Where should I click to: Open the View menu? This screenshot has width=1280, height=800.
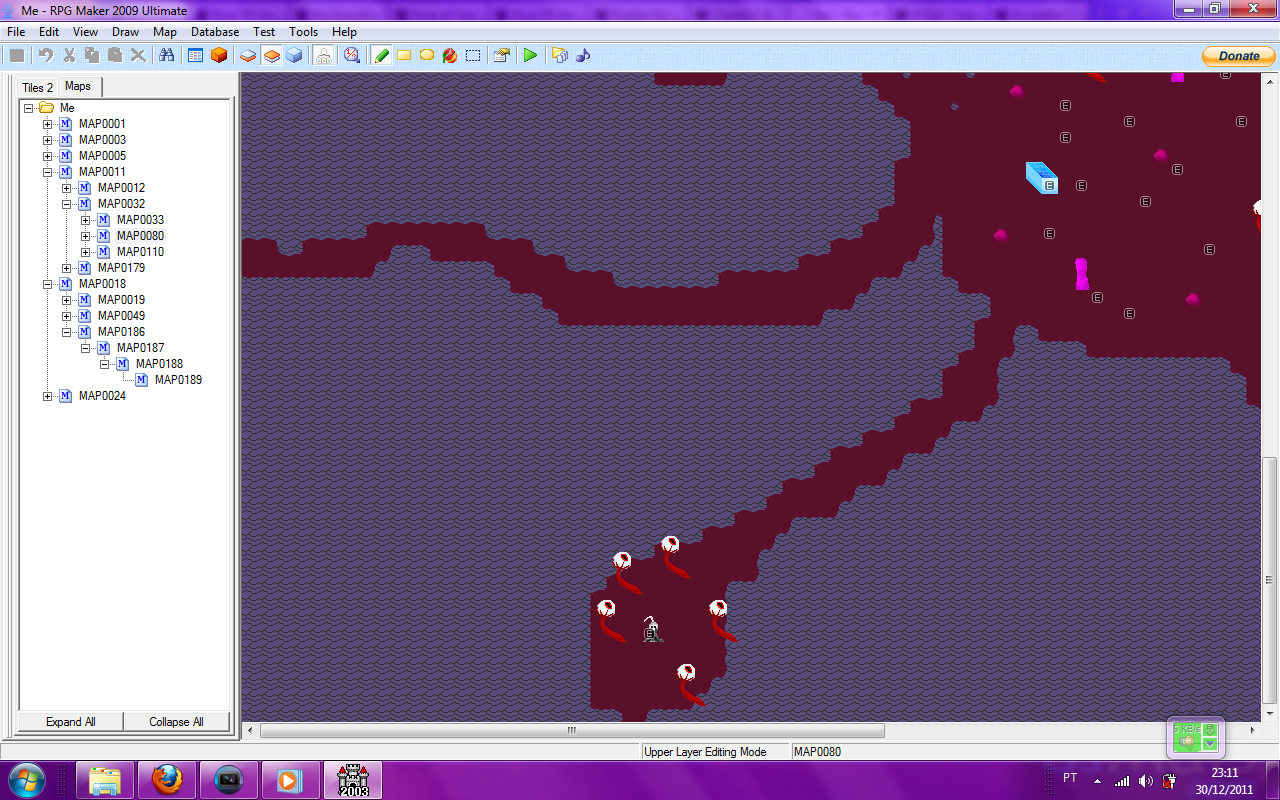pos(86,32)
